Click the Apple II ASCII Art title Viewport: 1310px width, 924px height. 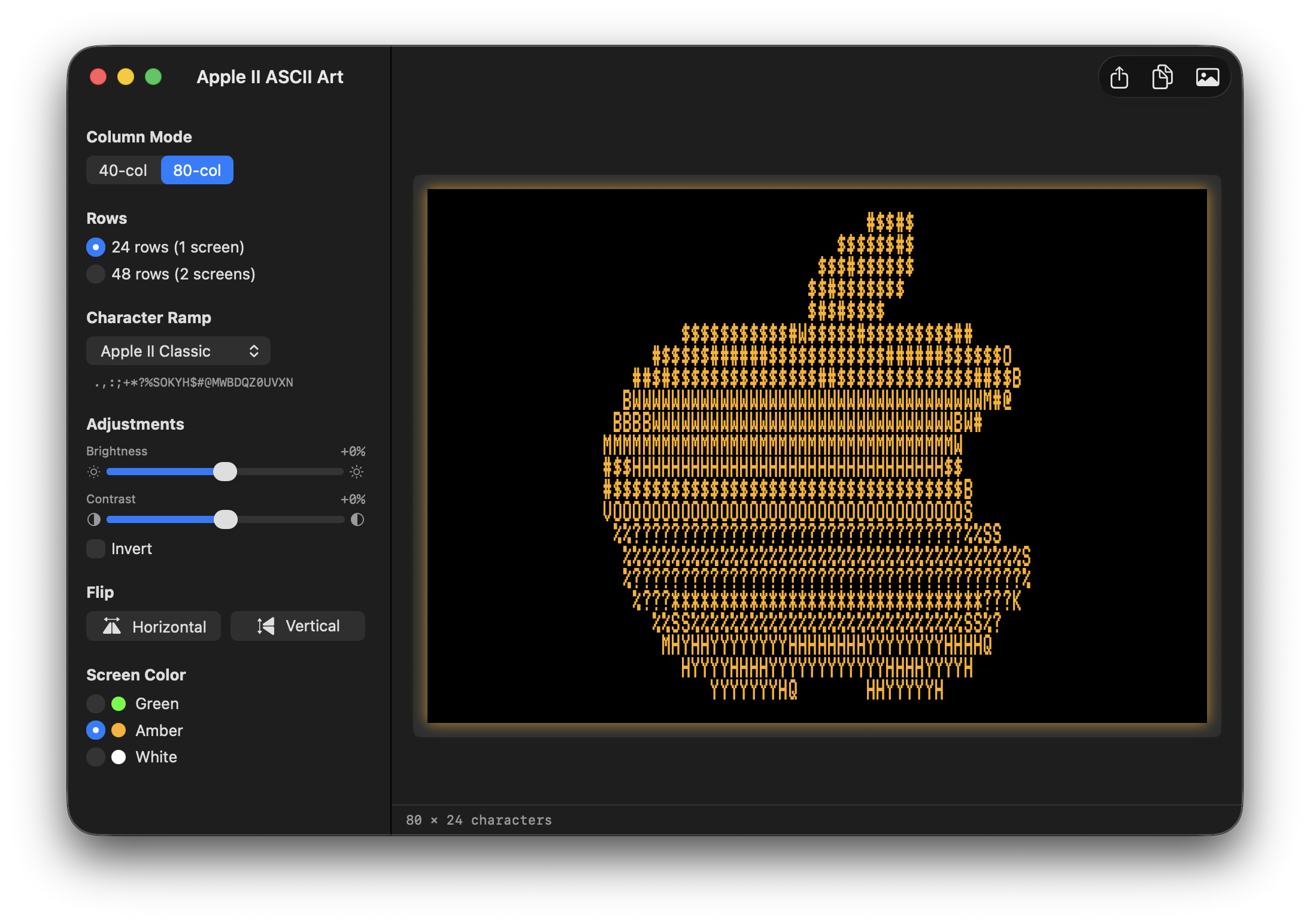point(270,77)
